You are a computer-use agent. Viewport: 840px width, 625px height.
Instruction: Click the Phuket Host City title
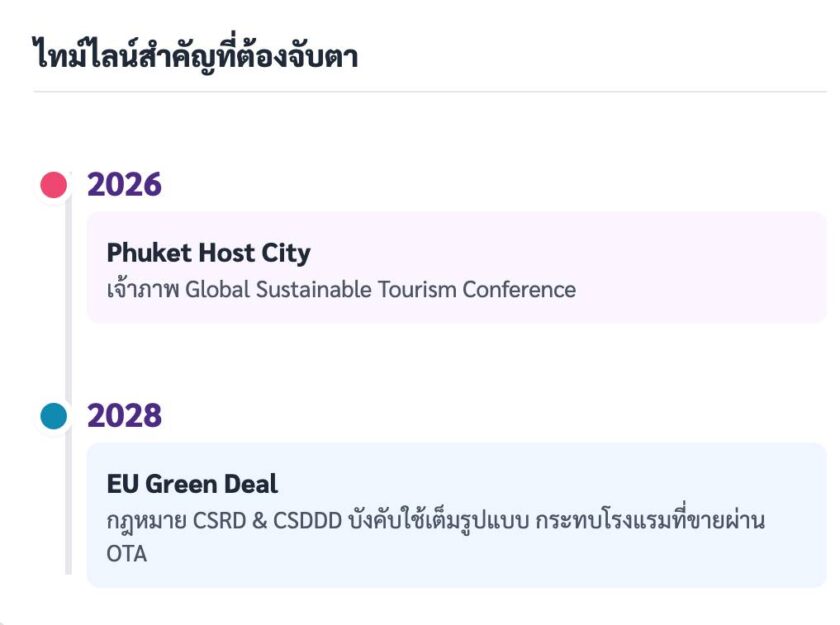[208, 253]
